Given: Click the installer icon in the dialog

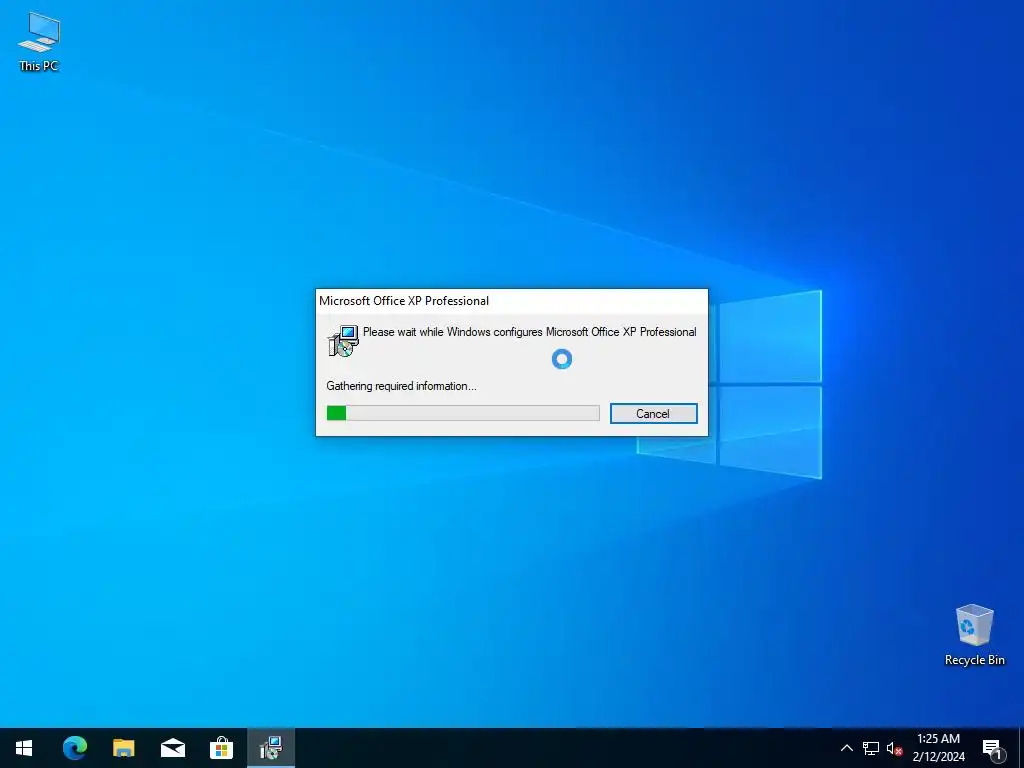Looking at the screenshot, I should tap(343, 340).
